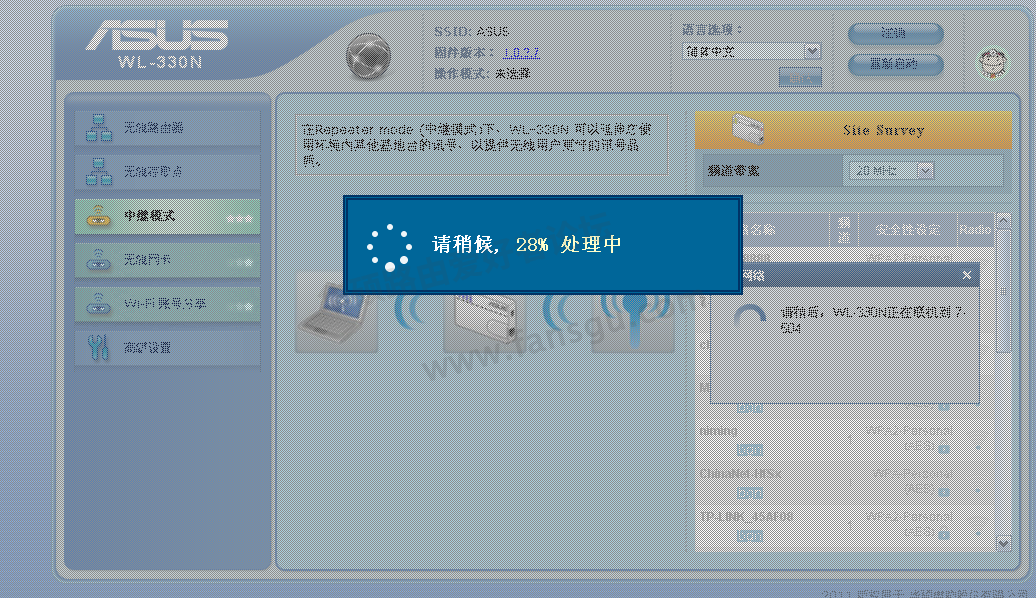Click the laptop client thumbnail
Viewport: 1036px width, 598px height.
coord(336,312)
